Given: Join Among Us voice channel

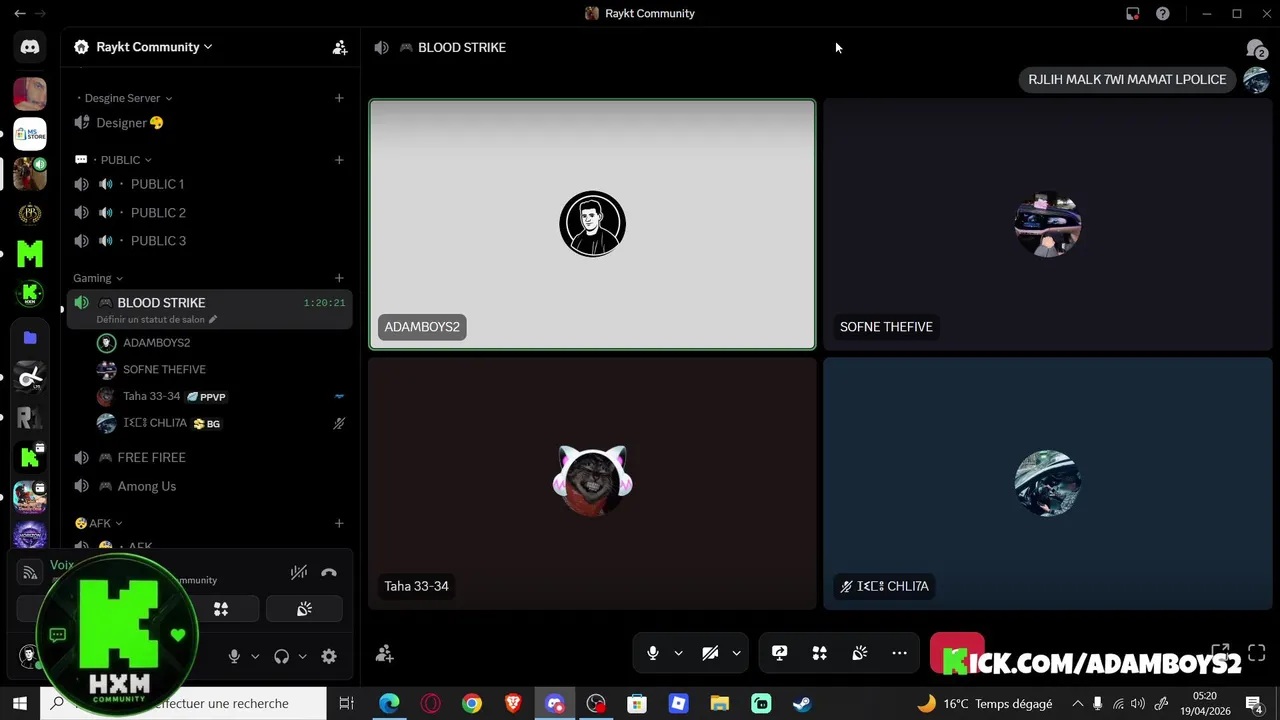Looking at the screenshot, I should pos(209,486).
